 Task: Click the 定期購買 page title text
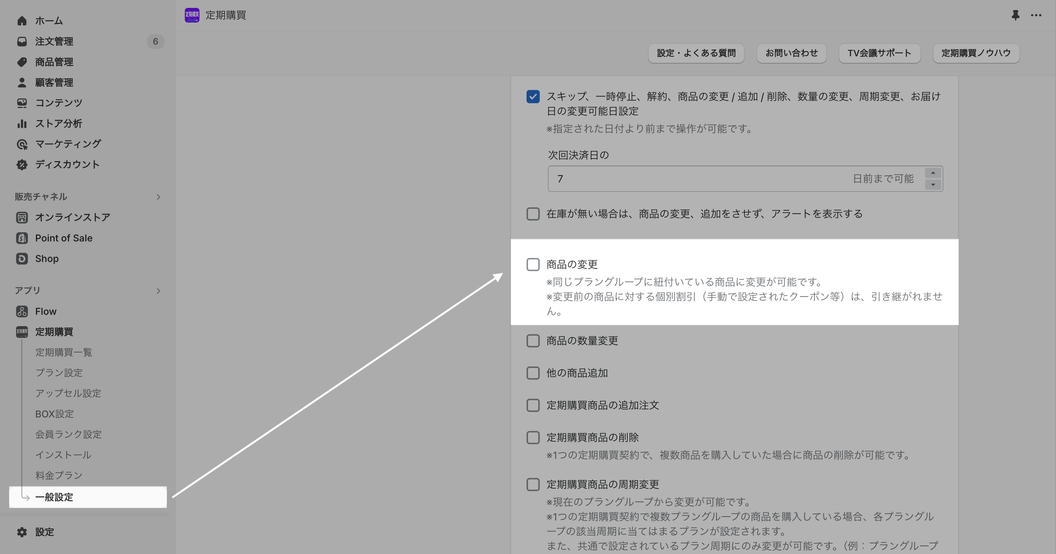tap(226, 15)
